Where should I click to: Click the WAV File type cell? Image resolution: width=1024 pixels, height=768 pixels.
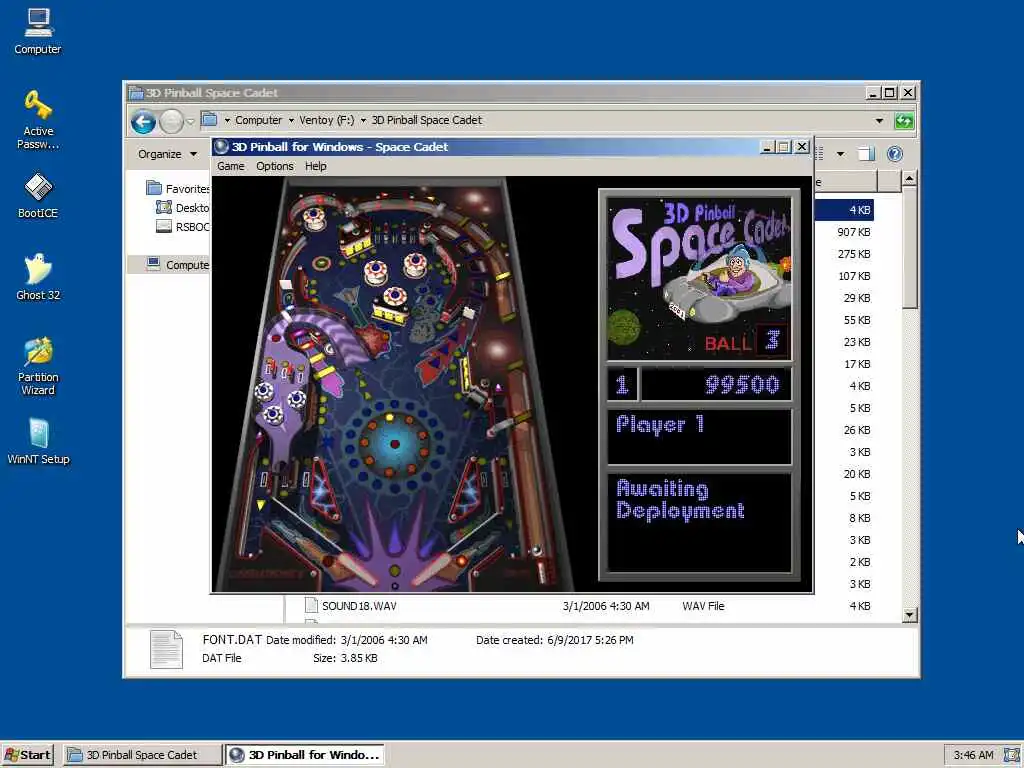click(x=703, y=606)
